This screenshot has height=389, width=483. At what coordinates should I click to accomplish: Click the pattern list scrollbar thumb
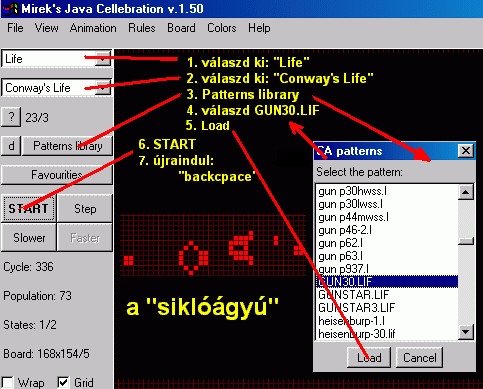click(466, 241)
